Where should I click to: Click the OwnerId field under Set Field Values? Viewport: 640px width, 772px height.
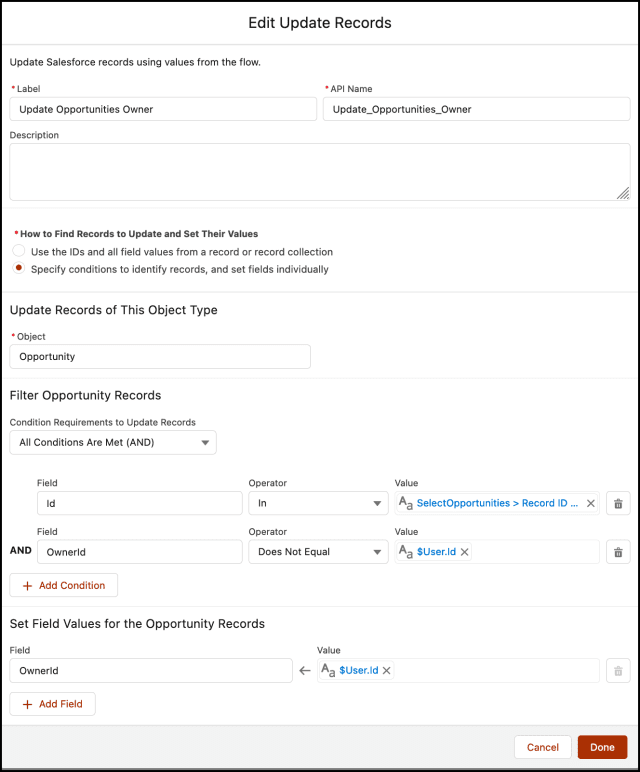[150, 670]
